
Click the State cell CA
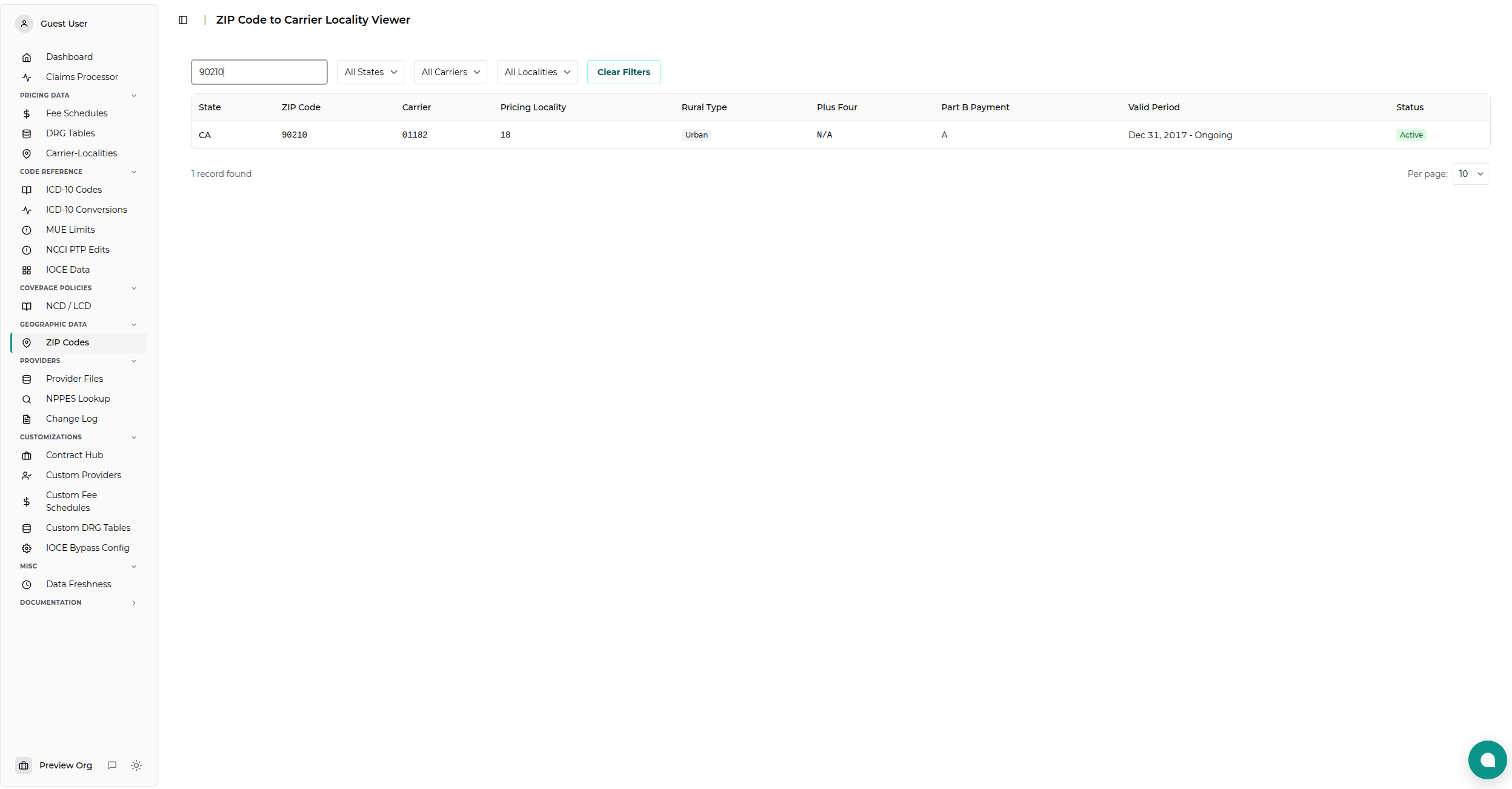point(205,135)
